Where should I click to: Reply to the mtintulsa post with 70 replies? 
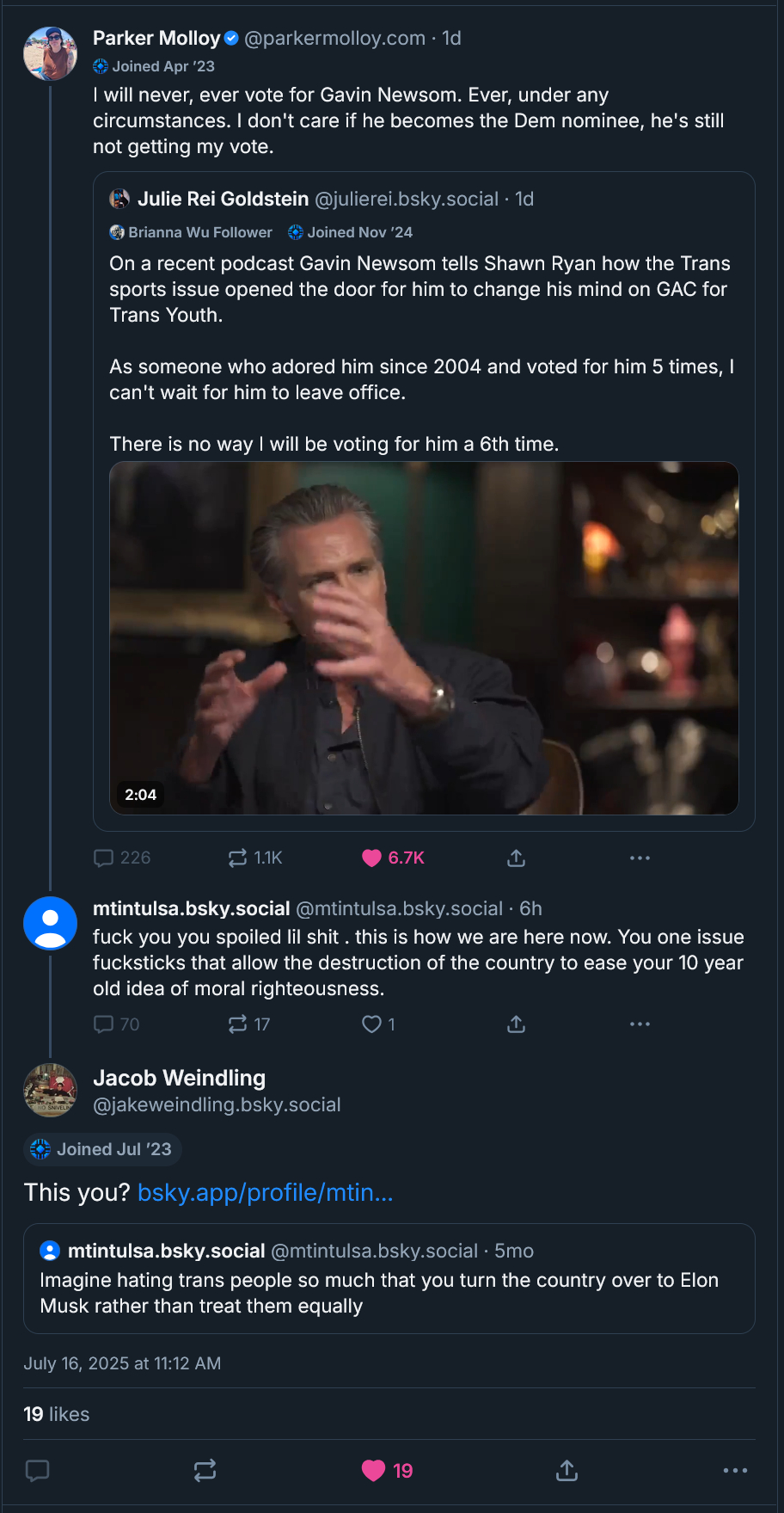104,1024
